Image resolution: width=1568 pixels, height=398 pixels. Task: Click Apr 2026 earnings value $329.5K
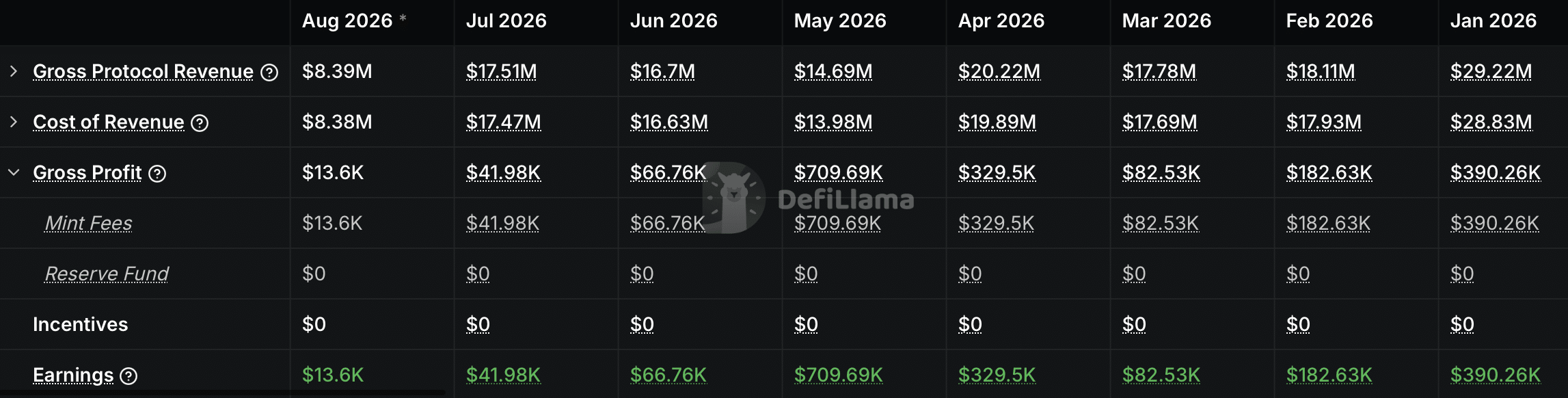pyautogui.click(x=997, y=375)
